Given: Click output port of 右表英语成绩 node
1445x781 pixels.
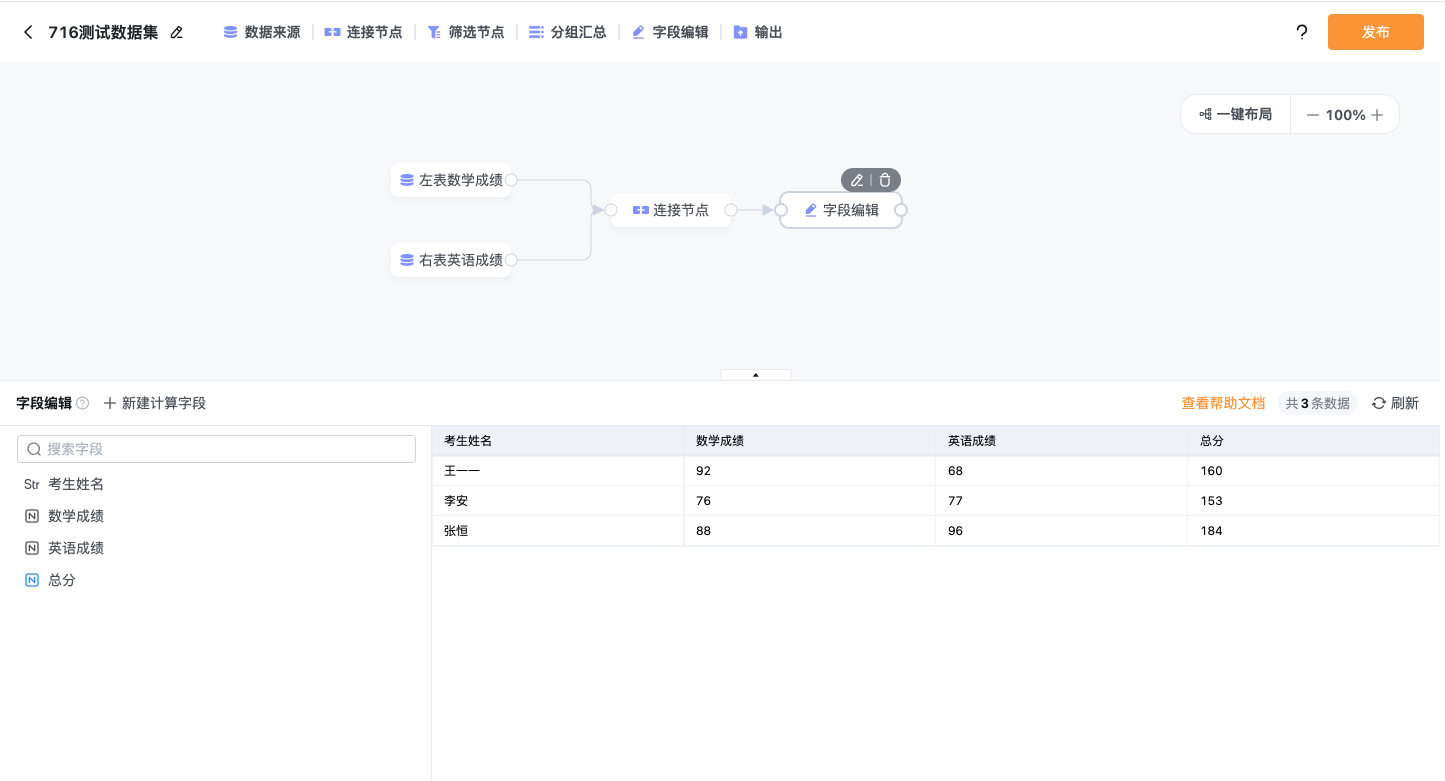Looking at the screenshot, I should click(x=511, y=260).
